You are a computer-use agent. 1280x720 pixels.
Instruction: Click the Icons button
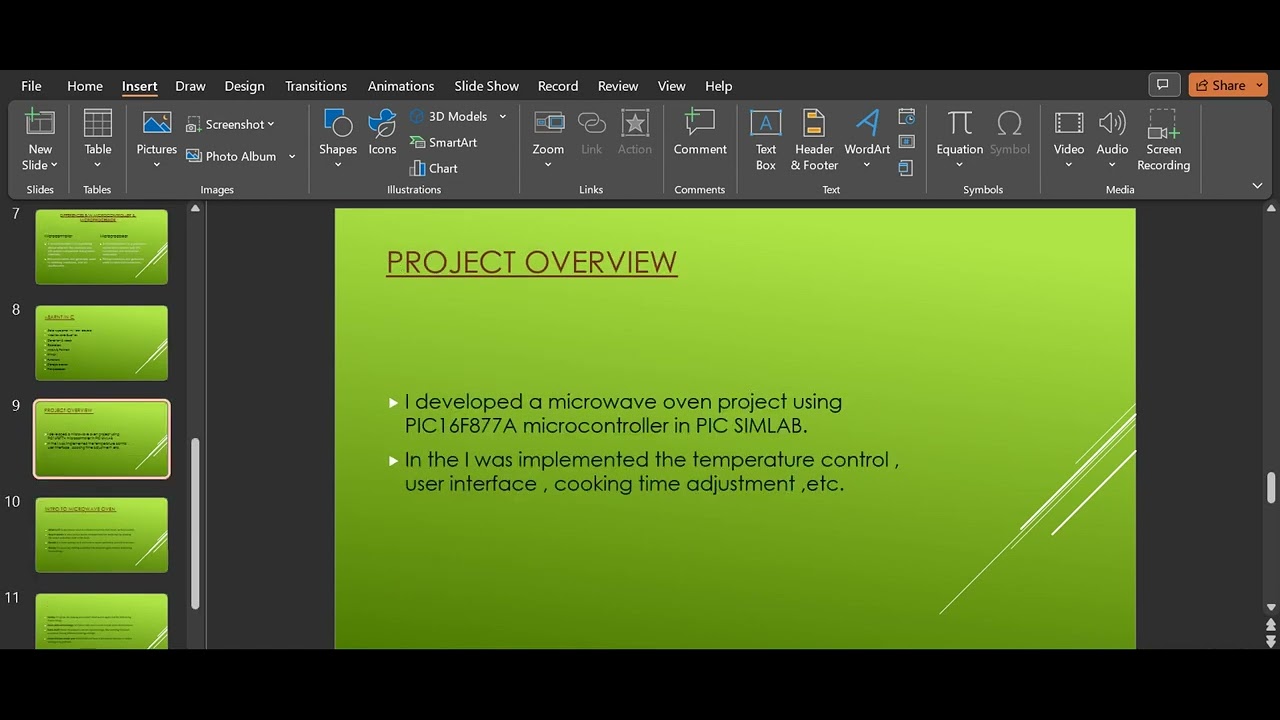pos(382,132)
